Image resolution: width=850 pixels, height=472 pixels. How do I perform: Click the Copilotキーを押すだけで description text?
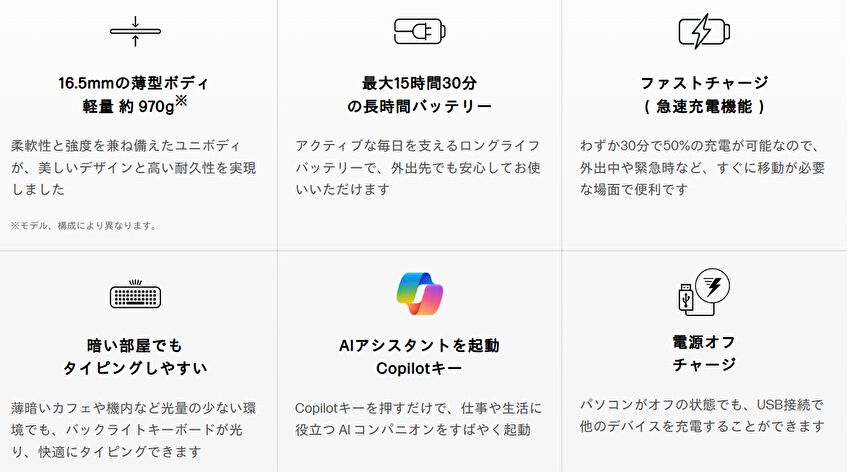(x=418, y=419)
